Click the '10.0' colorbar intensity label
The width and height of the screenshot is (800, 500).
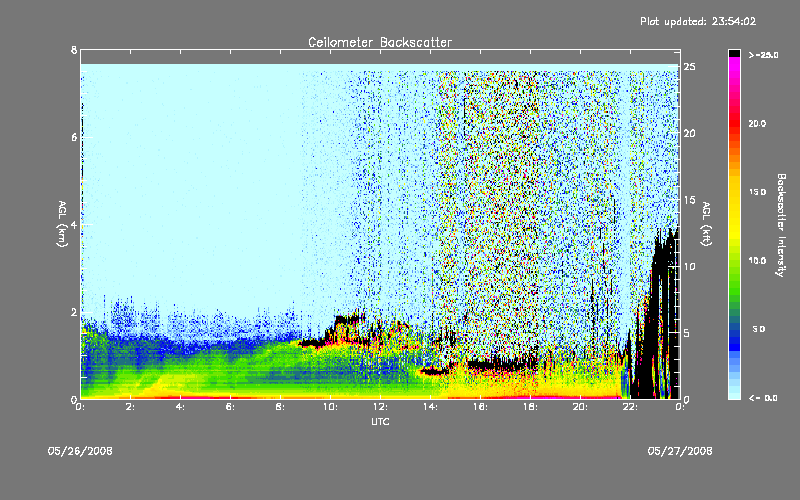click(x=757, y=261)
